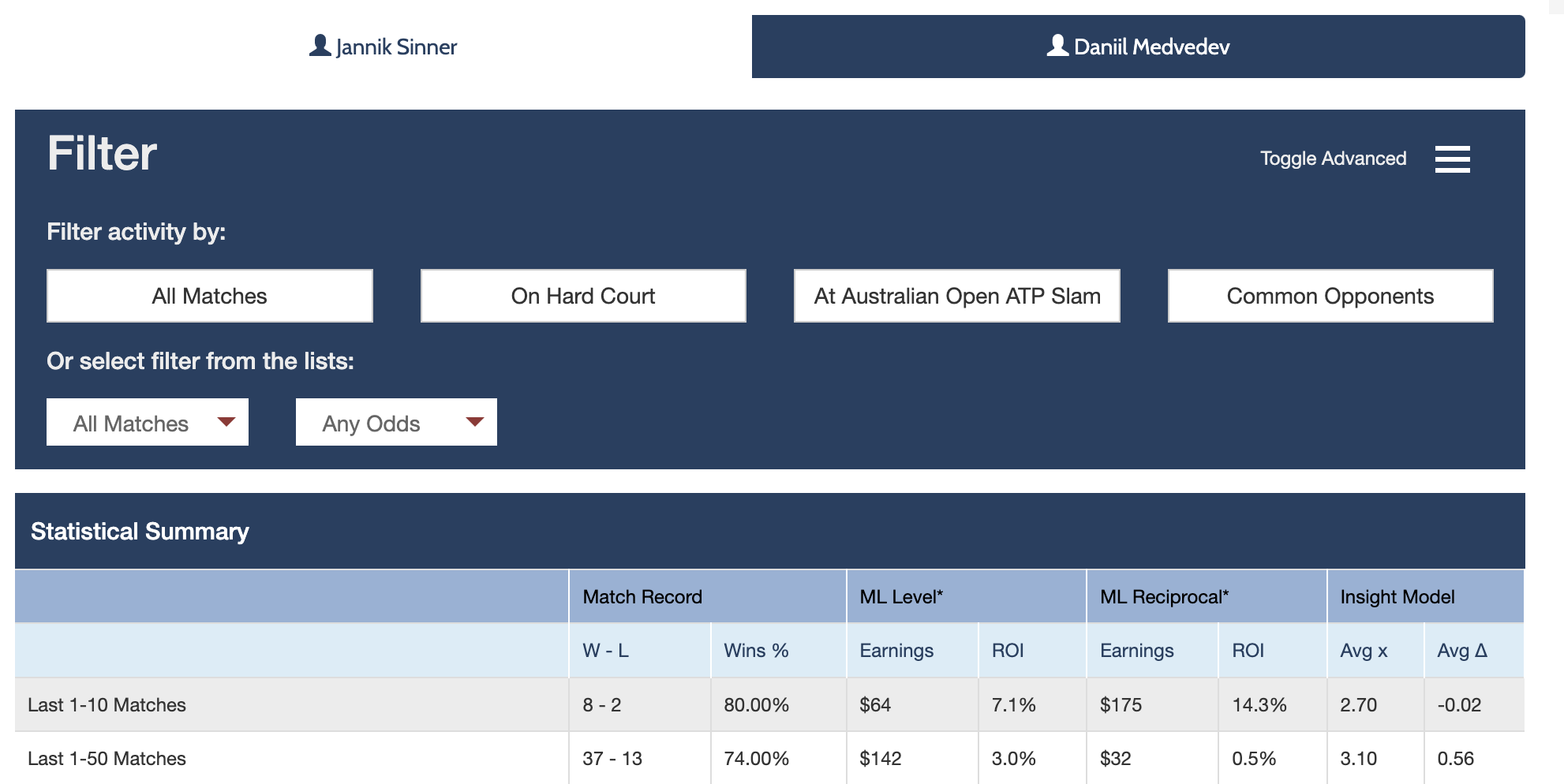This screenshot has width=1564, height=784.
Task: Open the hamburger menu icon
Action: point(1452,159)
